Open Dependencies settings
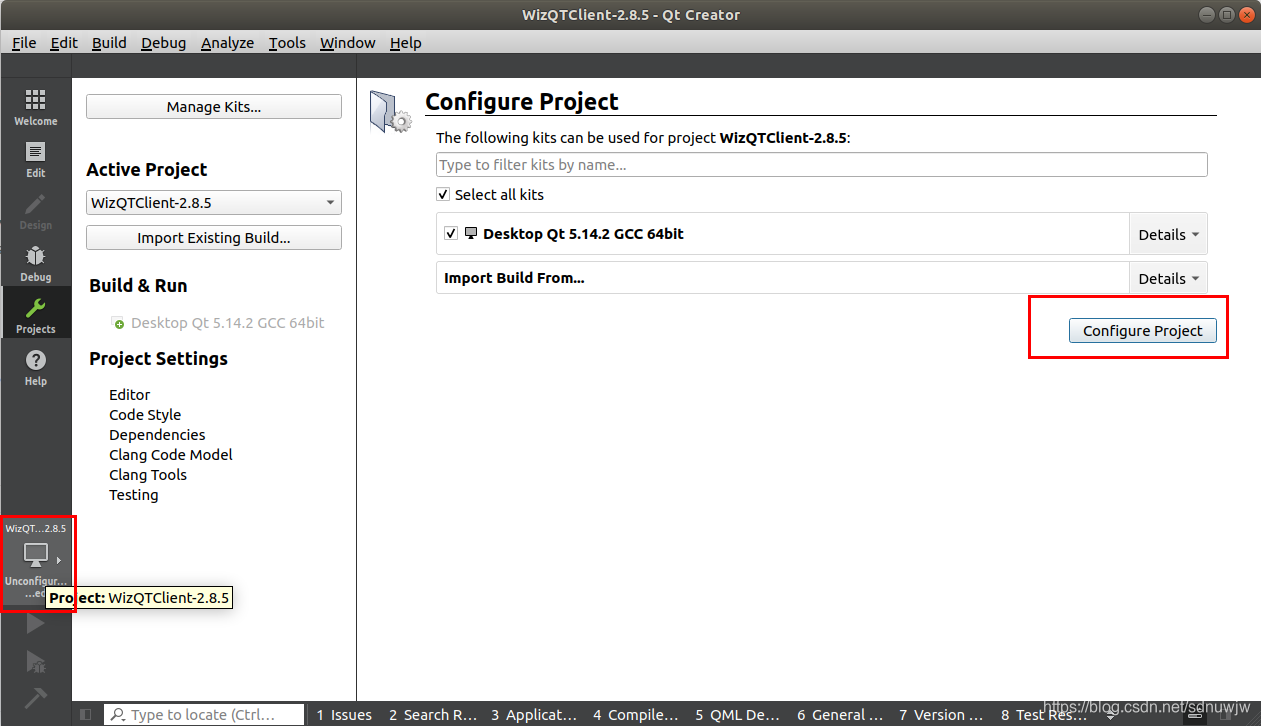This screenshot has width=1261, height=726. (x=157, y=435)
